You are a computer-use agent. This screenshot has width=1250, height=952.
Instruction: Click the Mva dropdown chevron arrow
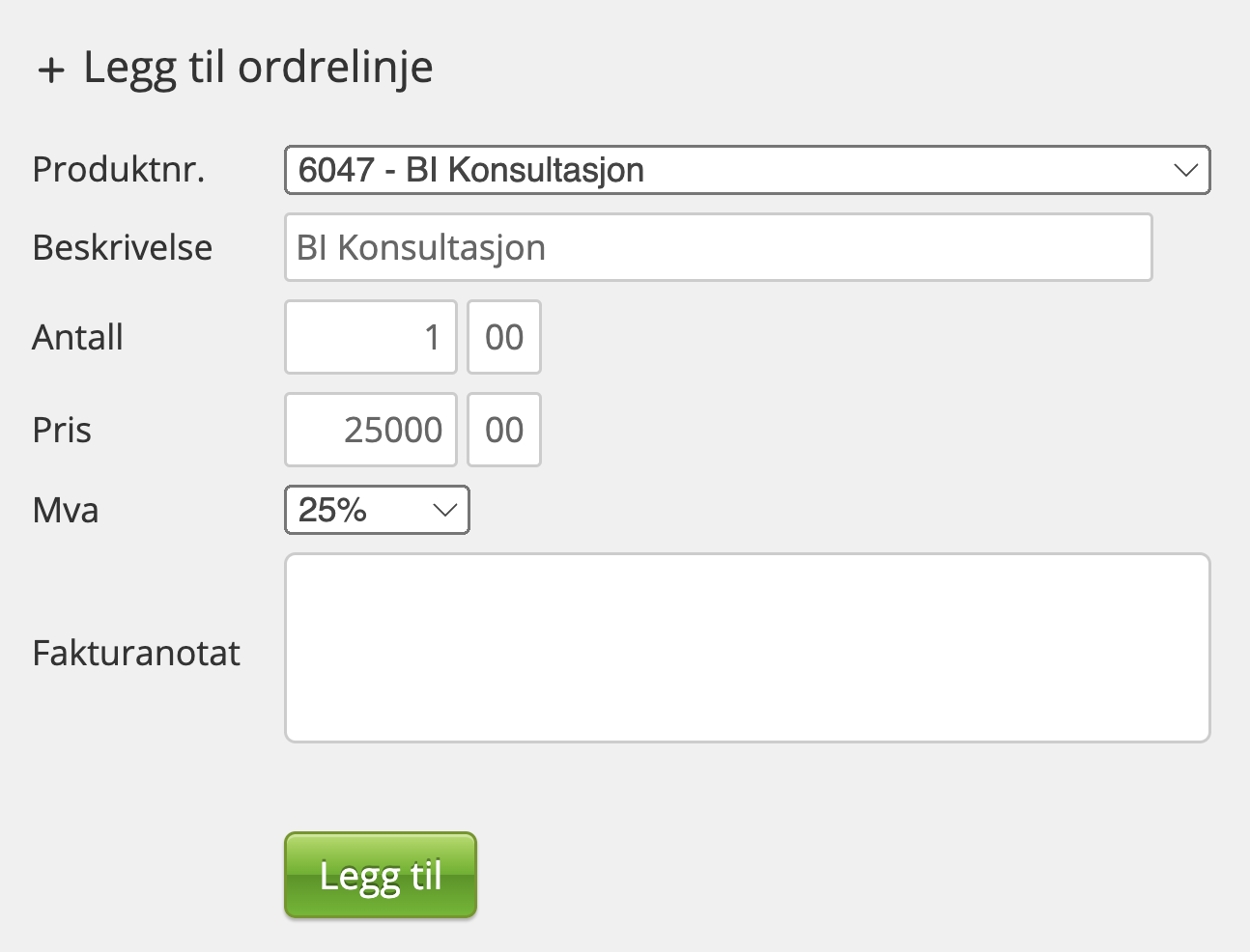click(444, 510)
